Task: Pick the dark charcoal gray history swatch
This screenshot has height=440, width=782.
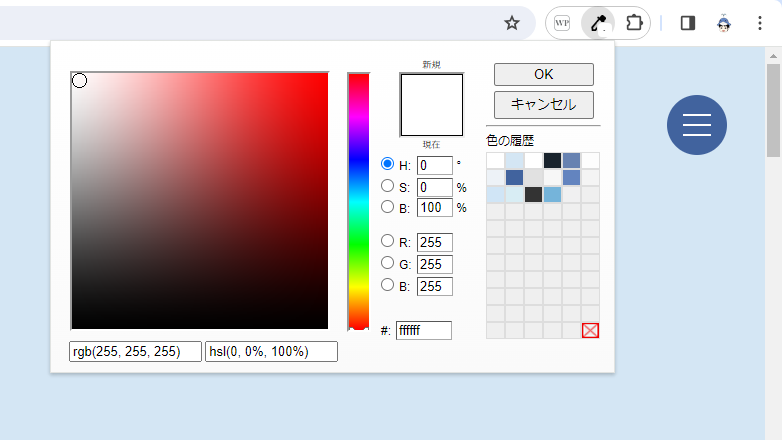Action: 533,195
